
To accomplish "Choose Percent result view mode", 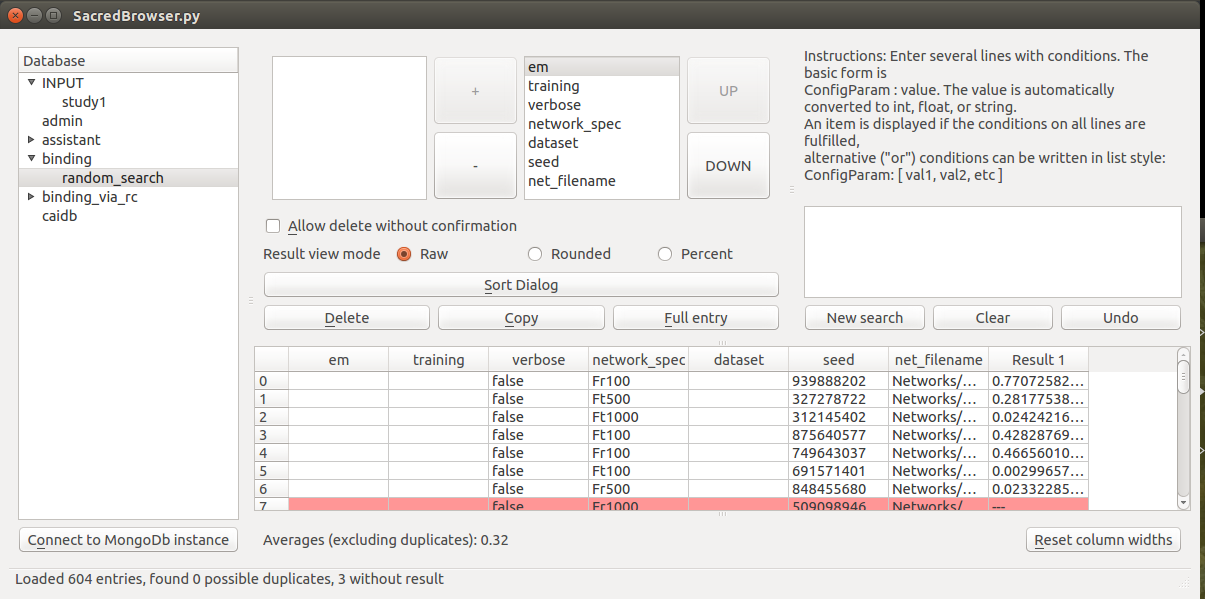I will pyautogui.click(x=665, y=254).
